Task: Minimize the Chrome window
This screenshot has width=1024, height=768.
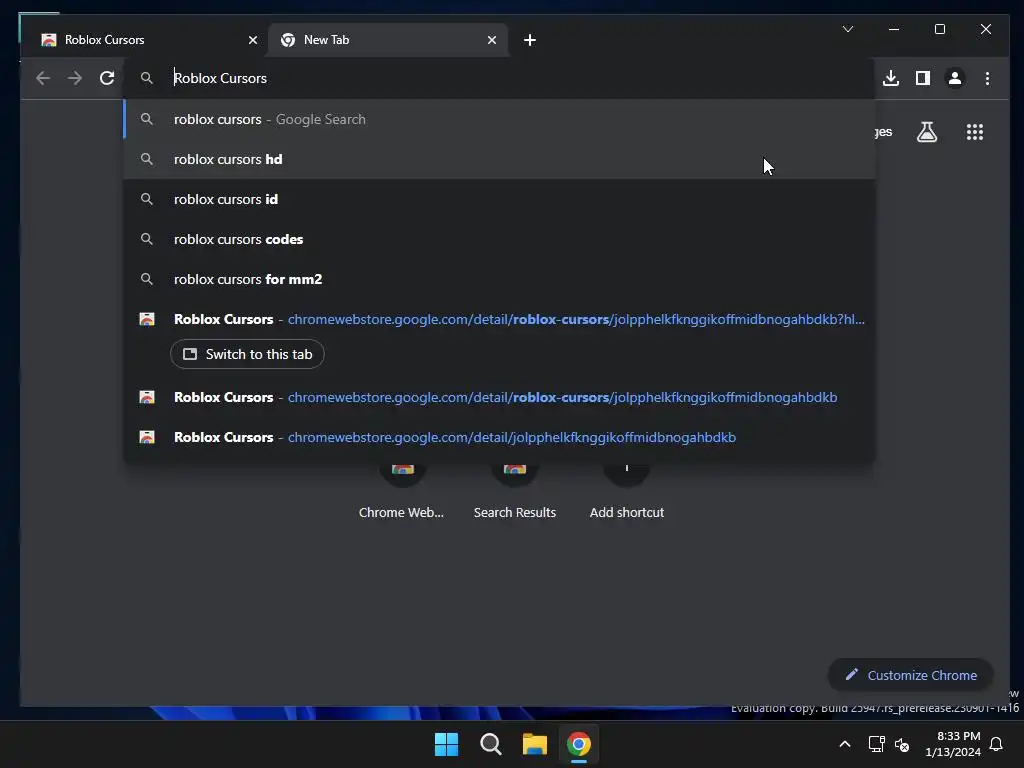Action: (894, 29)
